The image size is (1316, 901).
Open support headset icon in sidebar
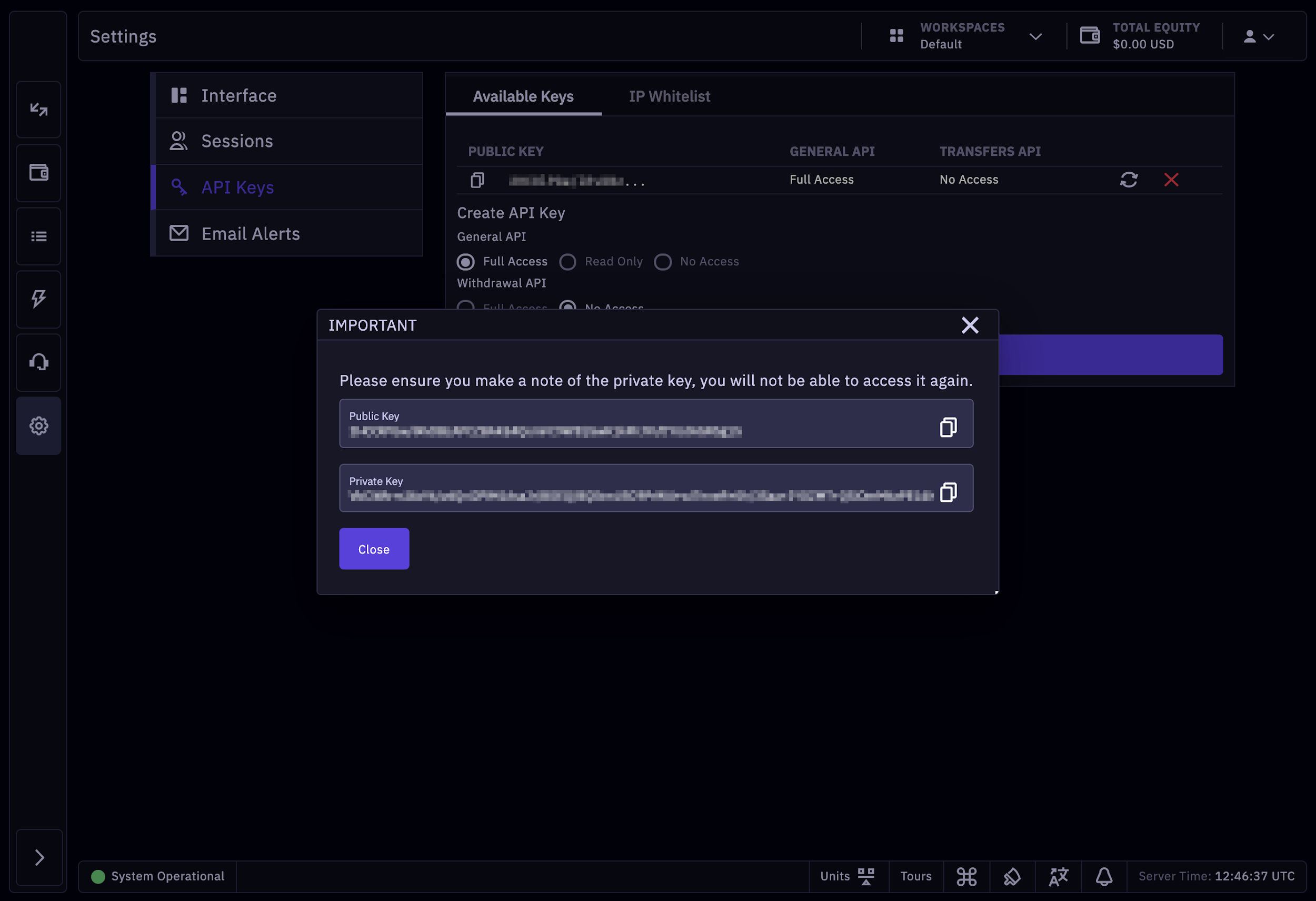point(38,362)
